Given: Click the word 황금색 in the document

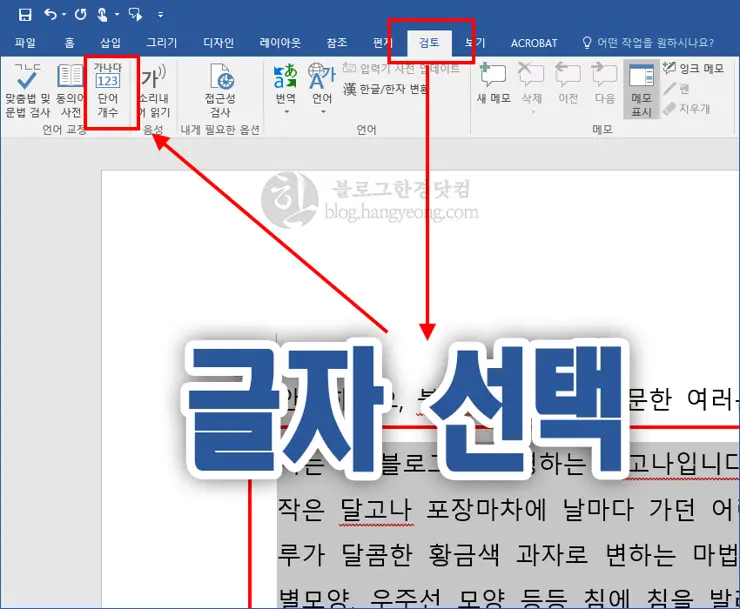Looking at the screenshot, I should pos(464,554).
